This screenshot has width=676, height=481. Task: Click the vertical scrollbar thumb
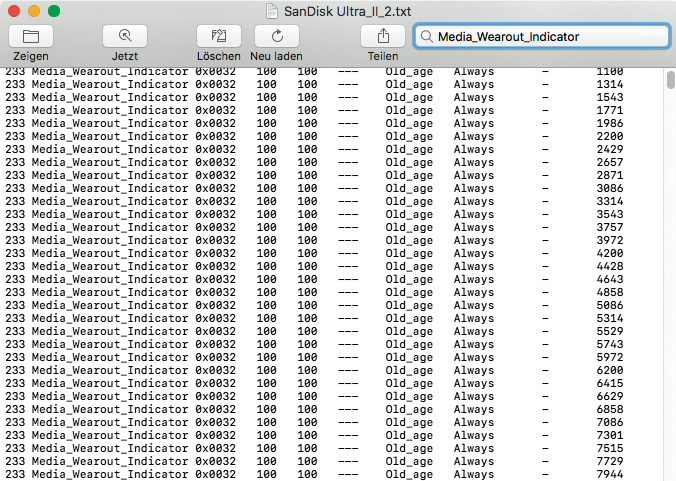[x=670, y=80]
